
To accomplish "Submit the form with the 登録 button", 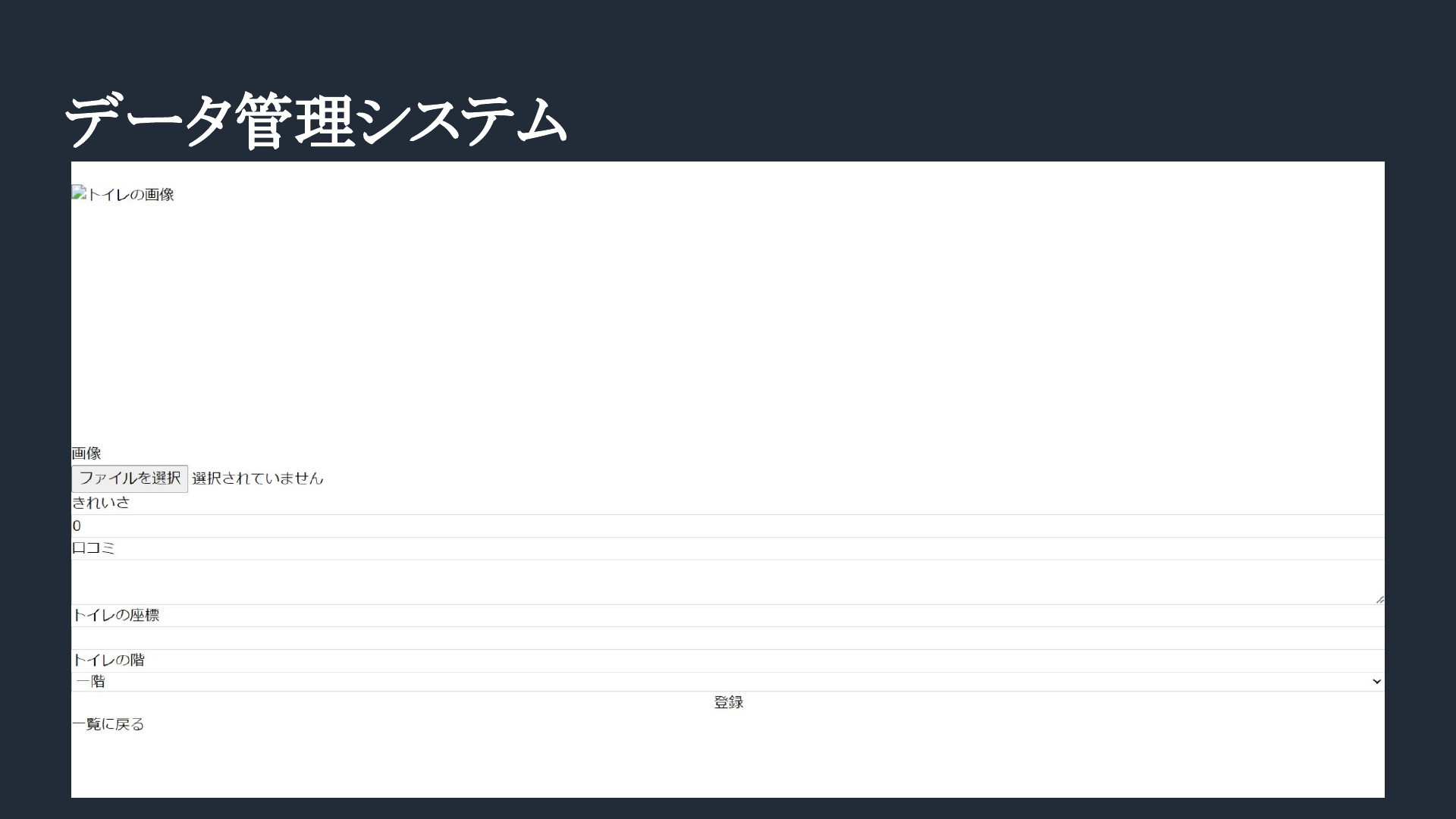I will click(x=728, y=703).
